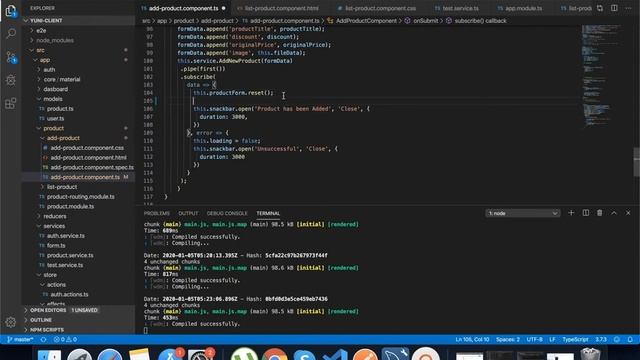640x360 pixels.
Task: Click Ln 105, Col 10 in status bar
Action: pos(472,340)
